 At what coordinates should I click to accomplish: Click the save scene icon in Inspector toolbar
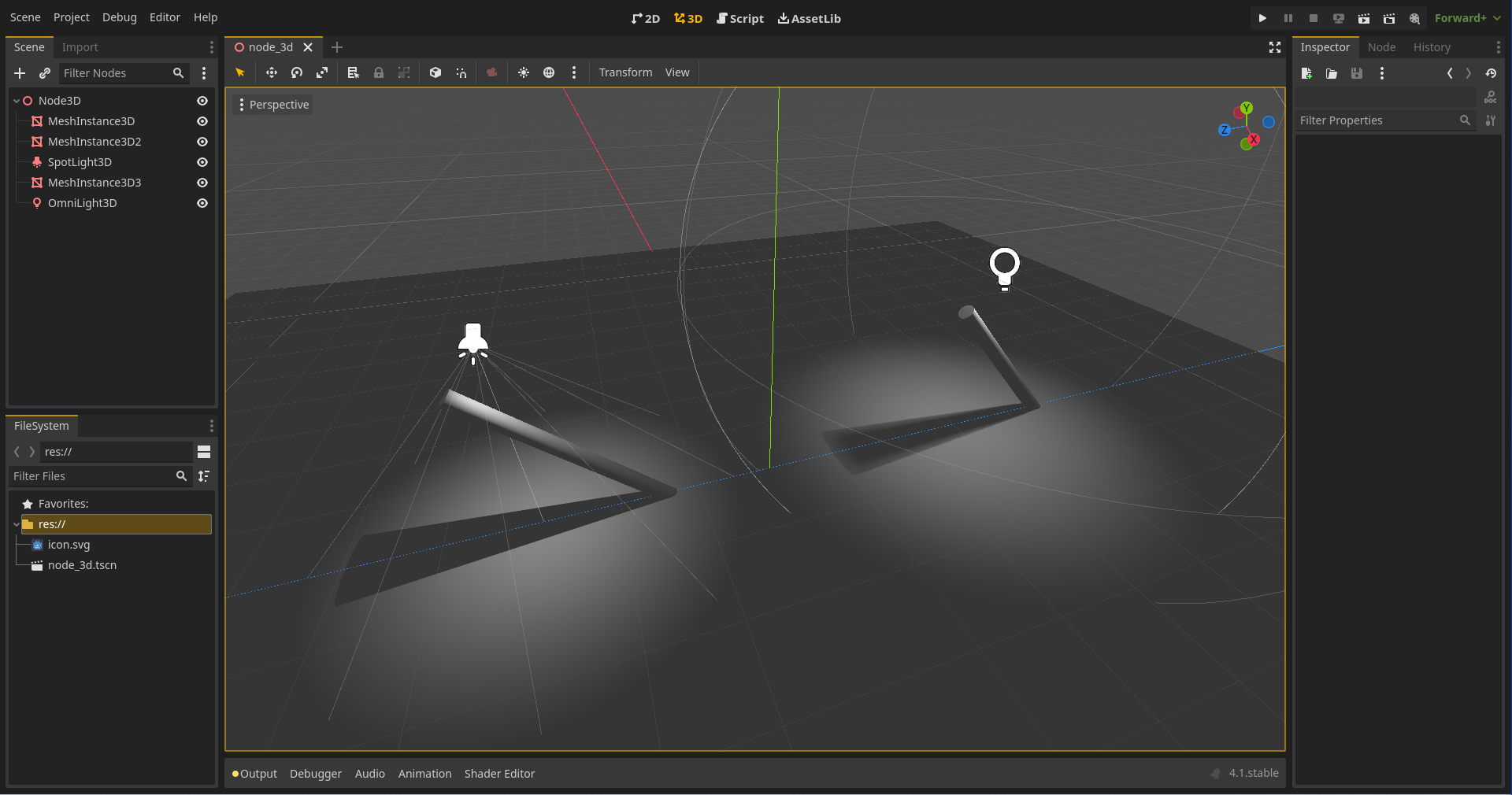click(1356, 73)
